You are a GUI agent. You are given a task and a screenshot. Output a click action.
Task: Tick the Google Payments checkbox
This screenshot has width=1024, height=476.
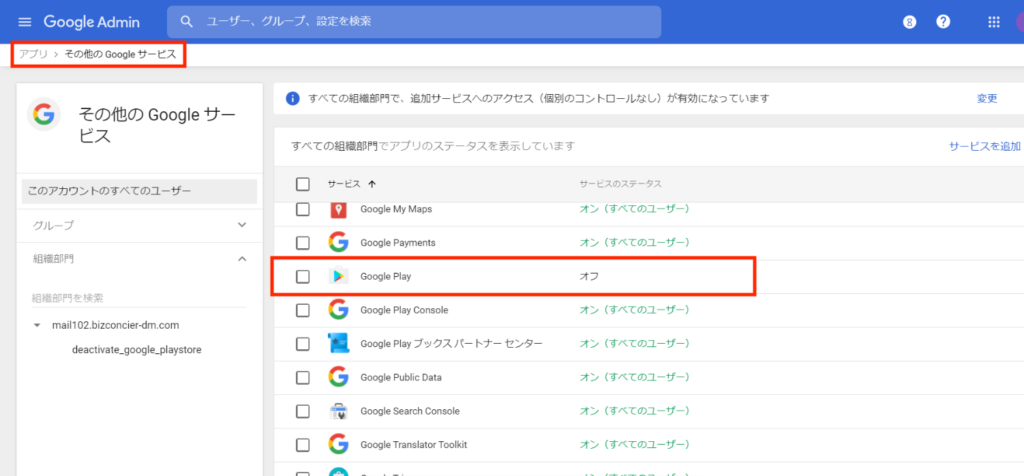[x=303, y=243]
